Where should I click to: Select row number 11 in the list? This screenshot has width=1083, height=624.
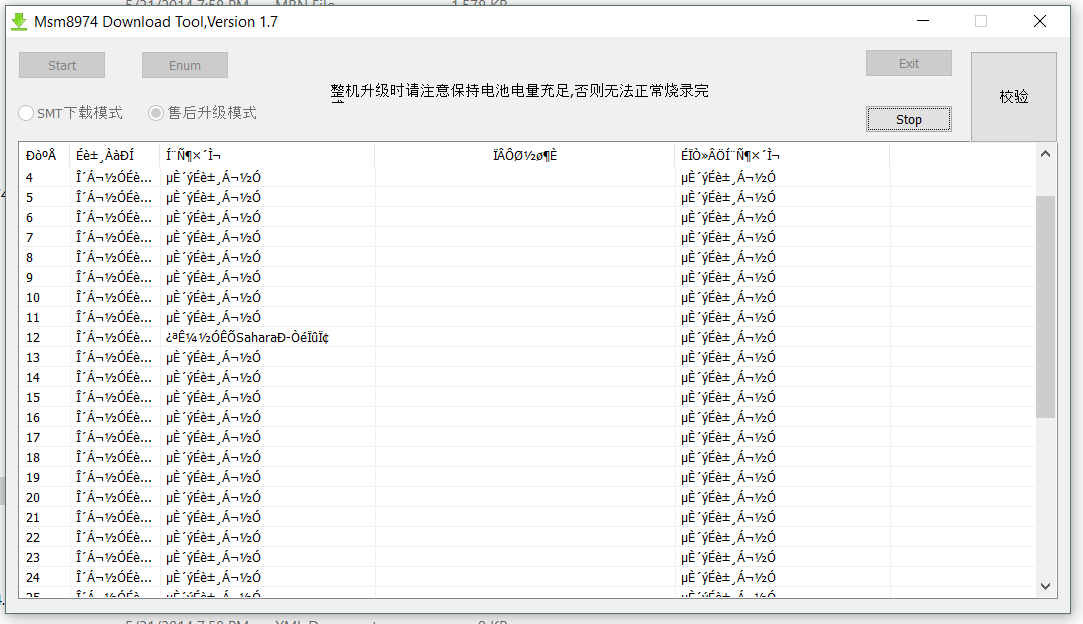[527, 318]
